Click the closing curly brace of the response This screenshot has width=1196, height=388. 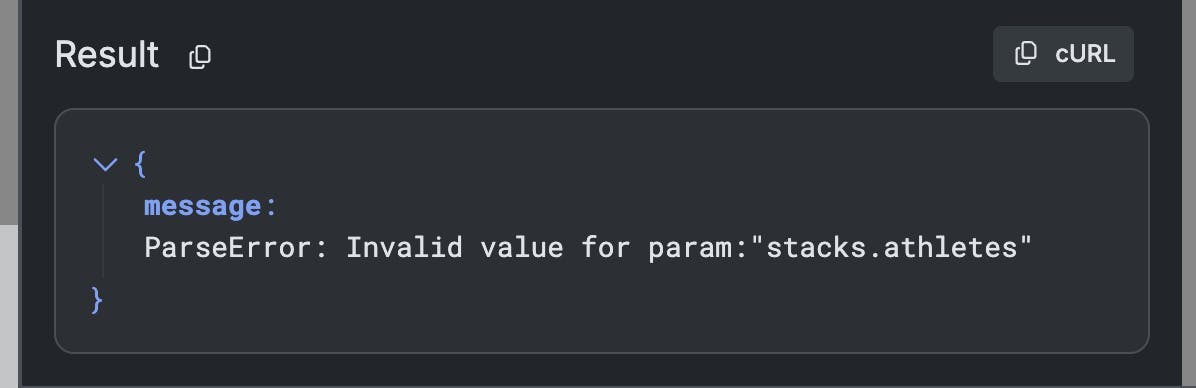click(x=97, y=300)
